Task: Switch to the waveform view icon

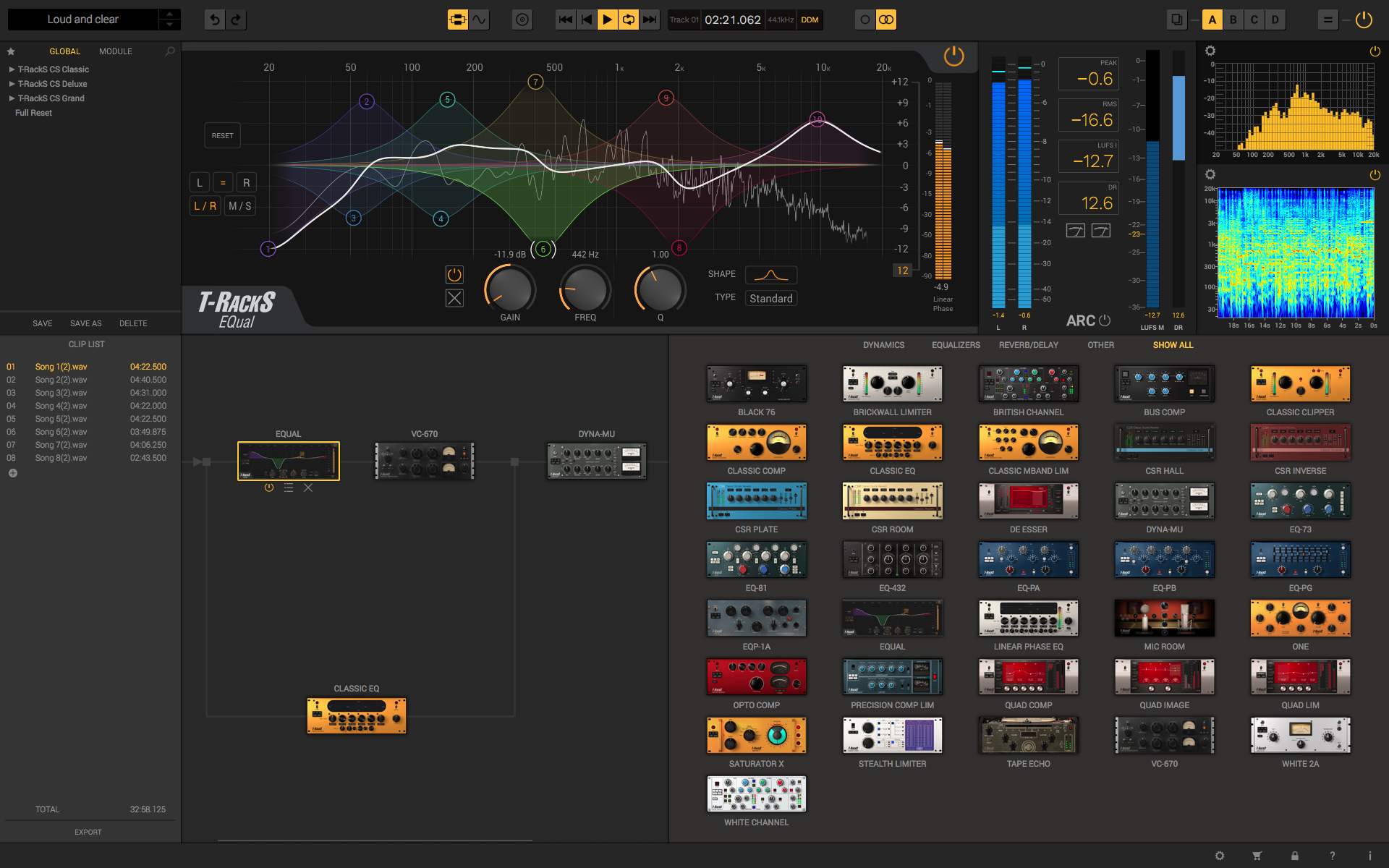Action: 480,20
